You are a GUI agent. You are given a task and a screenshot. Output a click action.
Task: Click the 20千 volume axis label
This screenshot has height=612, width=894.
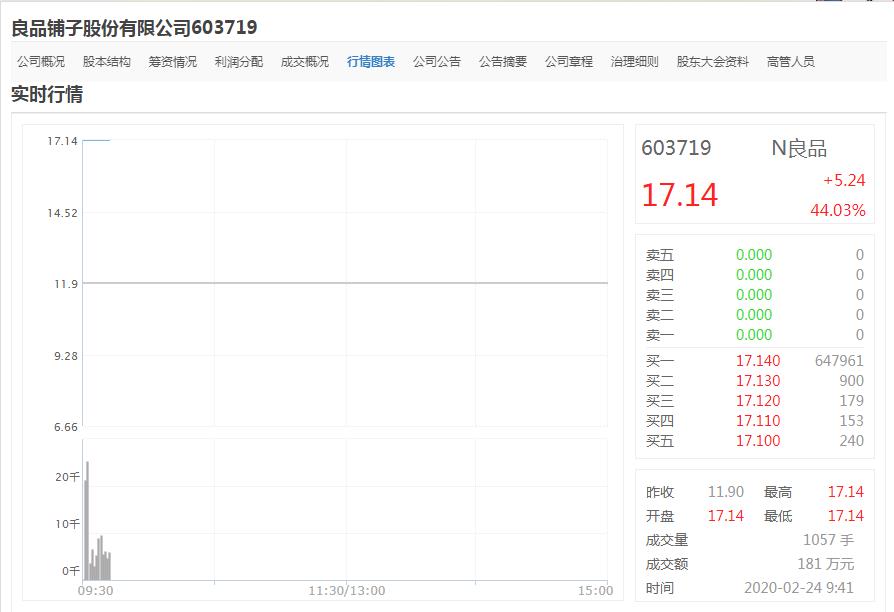click(x=67, y=477)
